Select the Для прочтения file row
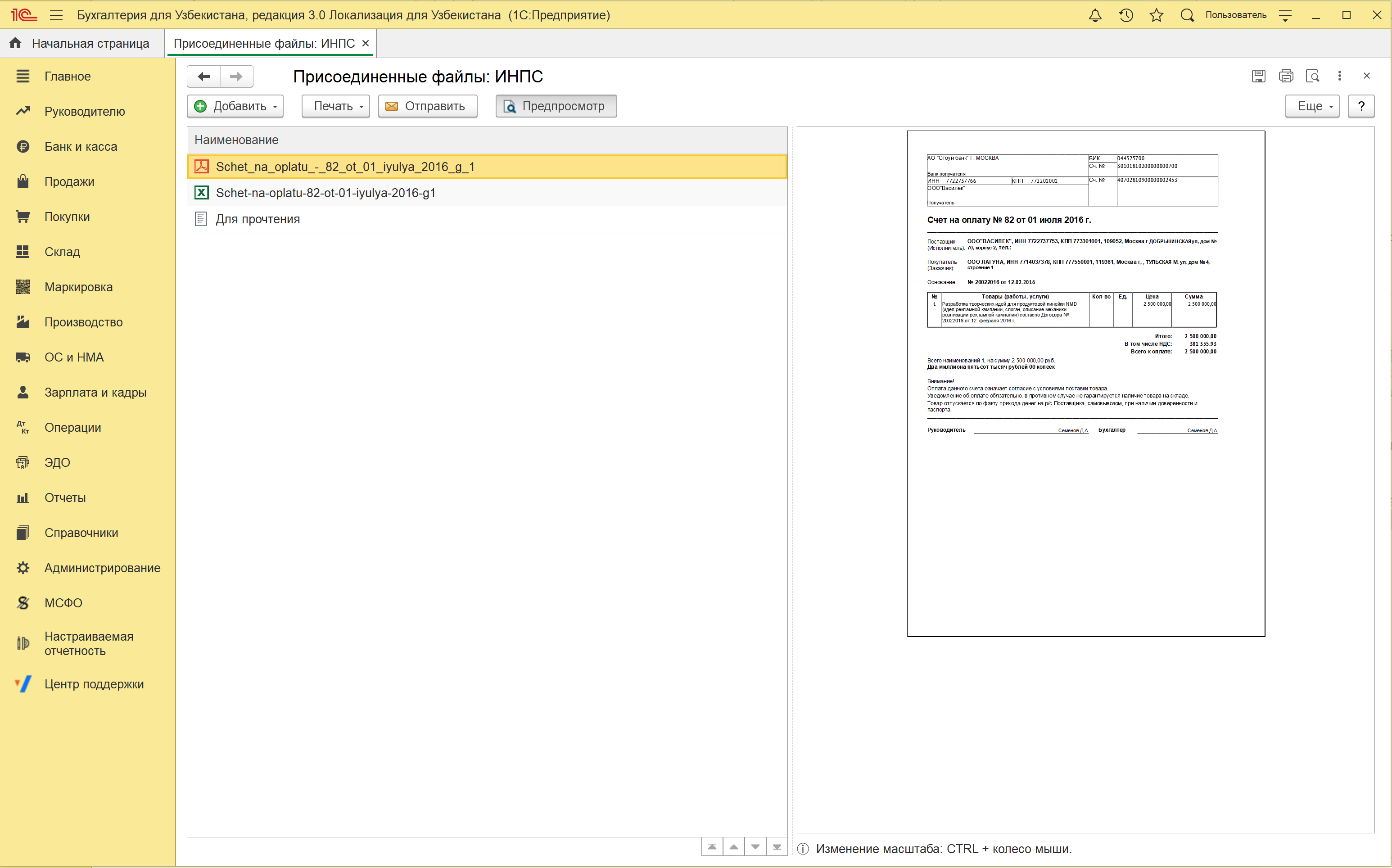Viewport: 1392px width, 868px height. click(x=487, y=219)
